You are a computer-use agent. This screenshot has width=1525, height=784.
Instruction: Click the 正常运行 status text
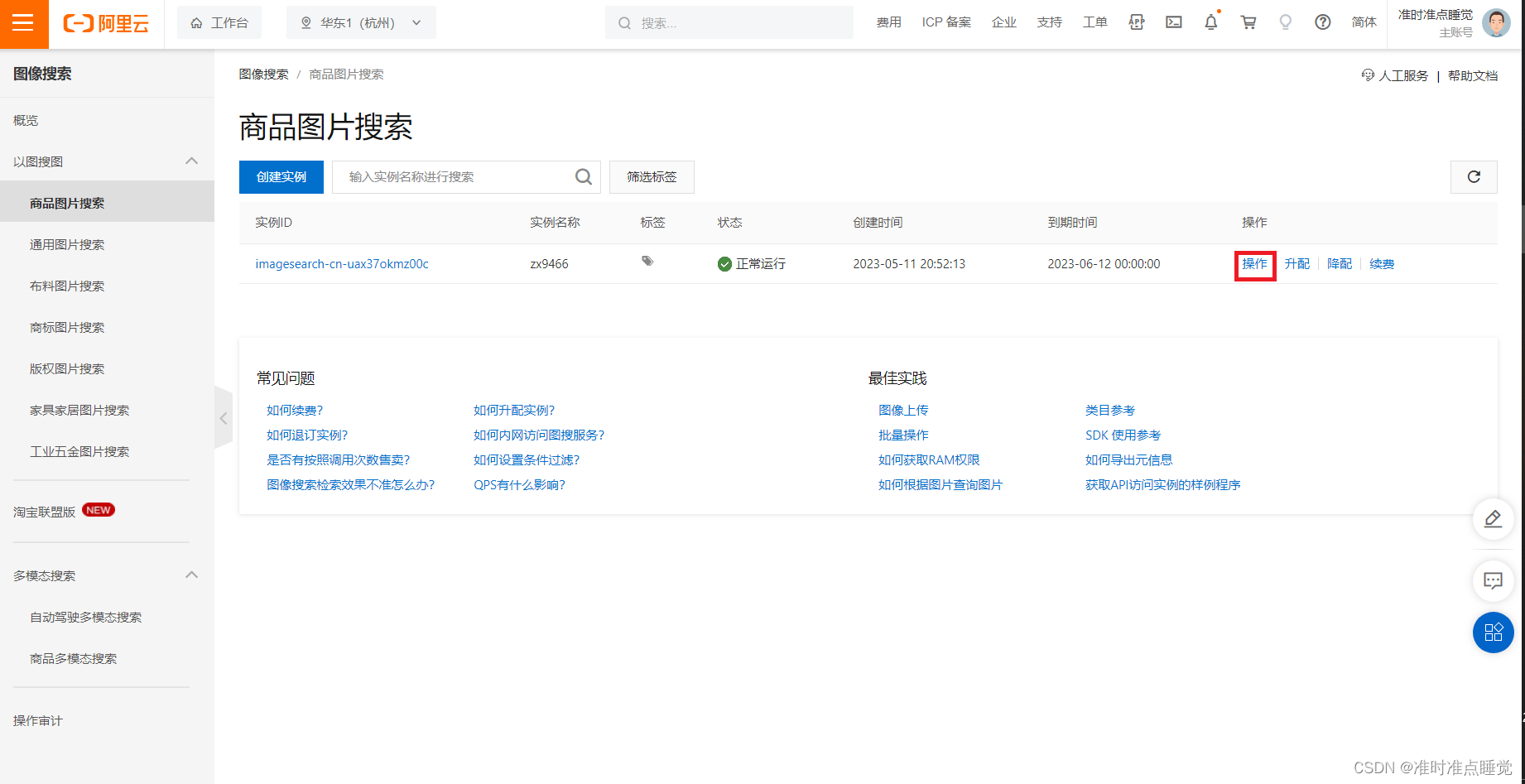coord(761,264)
